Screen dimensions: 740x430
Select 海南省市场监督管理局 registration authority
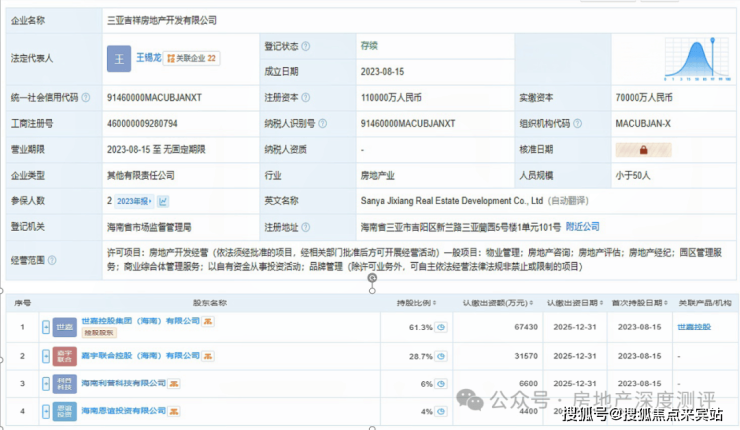tap(149, 228)
